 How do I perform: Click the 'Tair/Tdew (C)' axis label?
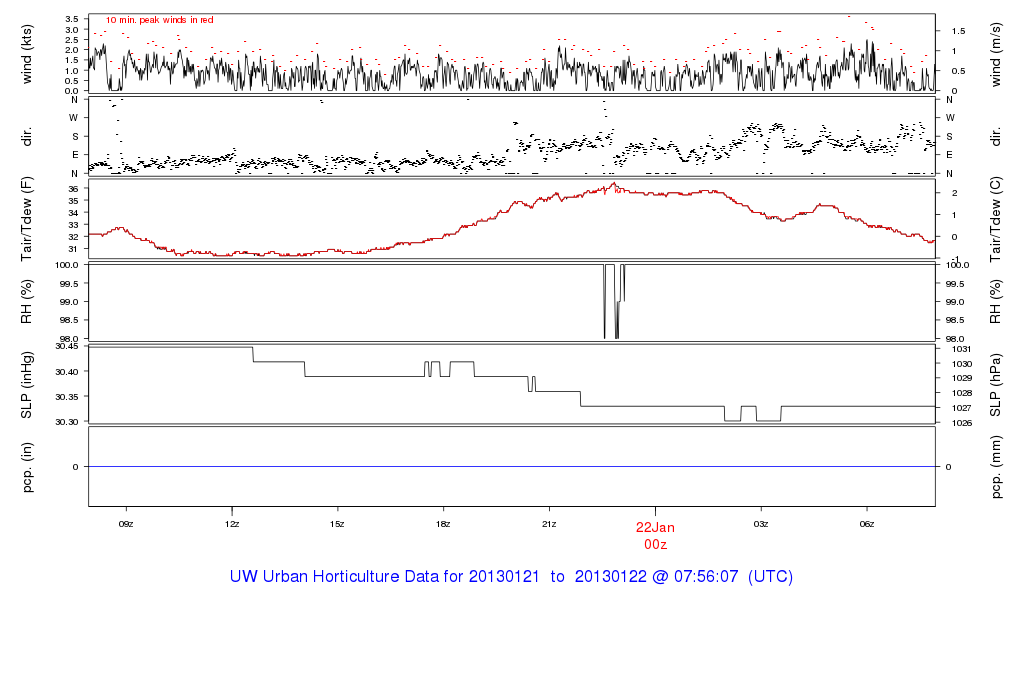[996, 219]
